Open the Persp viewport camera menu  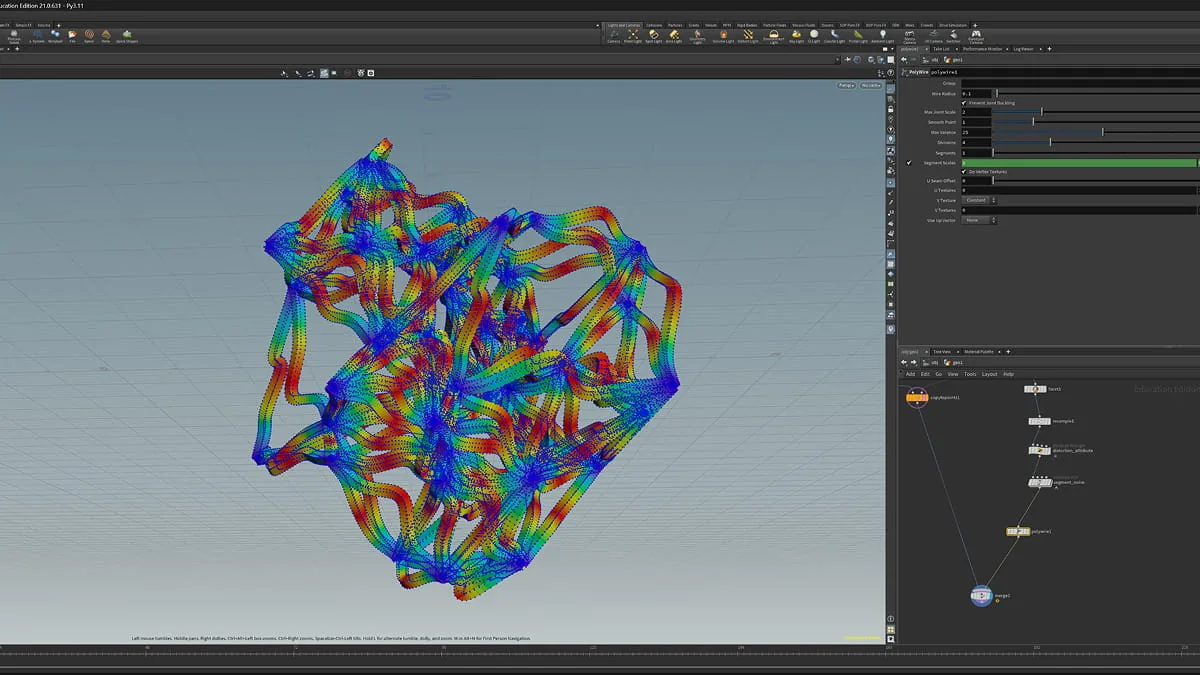847,86
